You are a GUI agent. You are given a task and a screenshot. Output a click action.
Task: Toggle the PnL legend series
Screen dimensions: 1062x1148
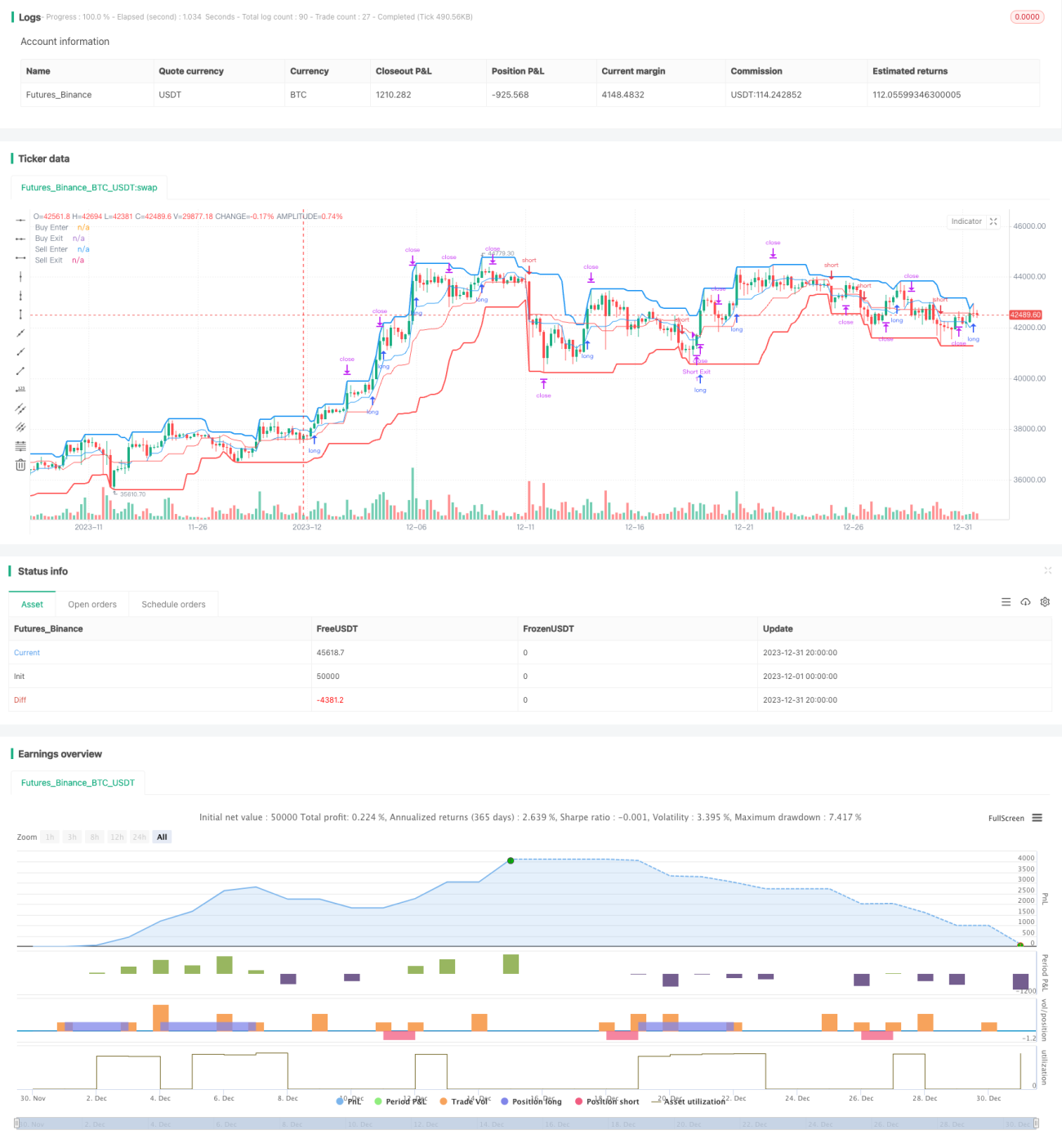pos(349,1101)
